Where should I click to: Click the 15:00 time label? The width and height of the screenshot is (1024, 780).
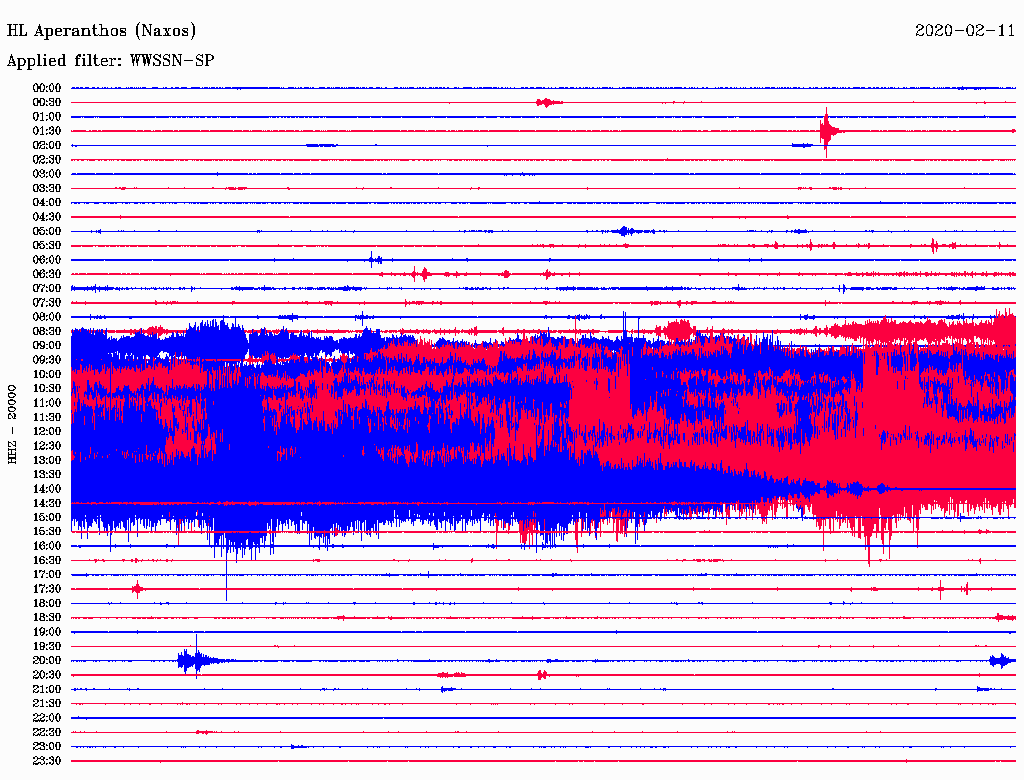tap(47, 517)
